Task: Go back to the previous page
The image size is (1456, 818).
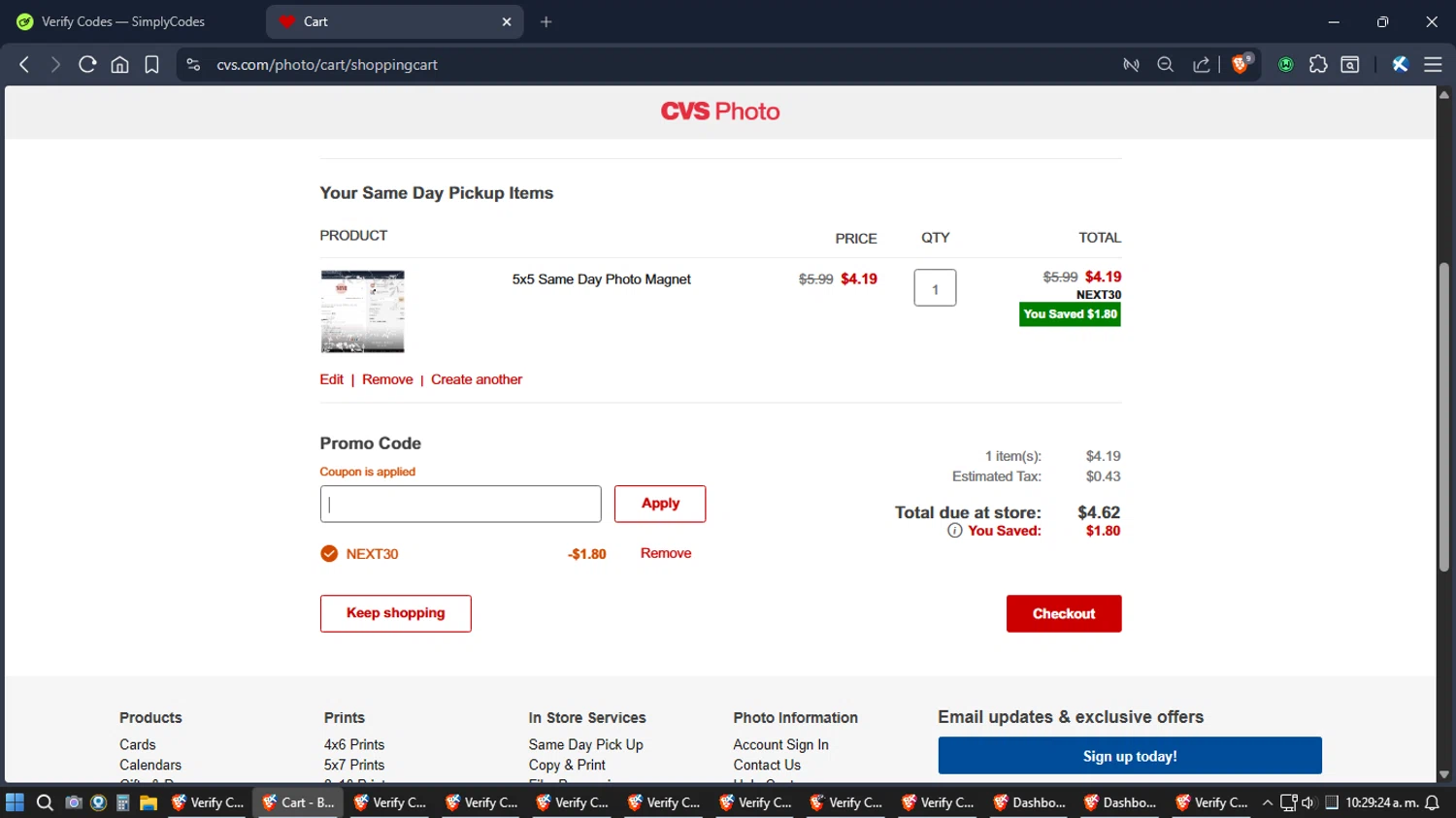Action: [x=24, y=65]
